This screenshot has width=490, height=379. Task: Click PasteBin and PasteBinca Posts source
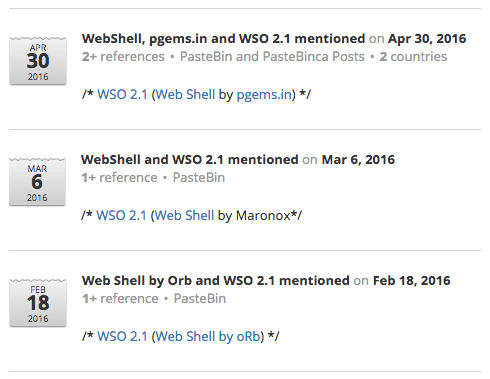pos(272,57)
